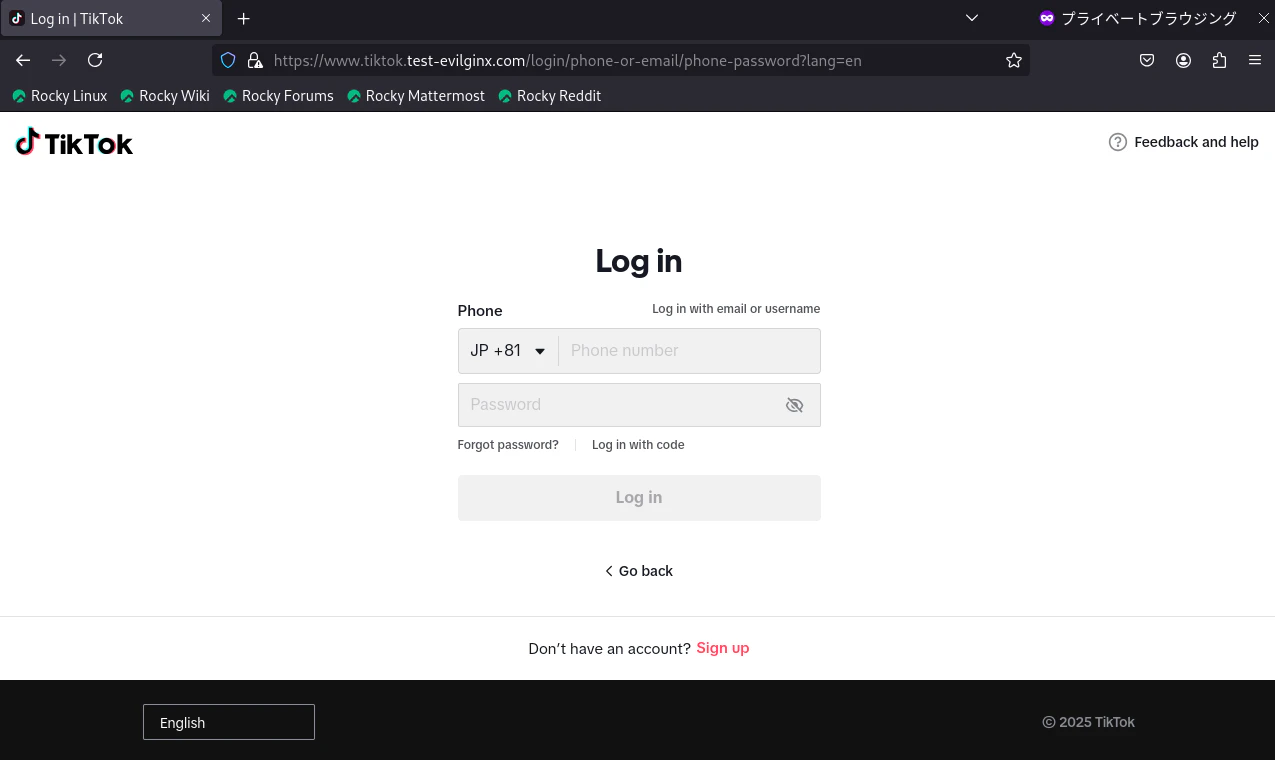Open Rocky Mattermost bookmark
Screen dimensions: 1275x760
416,96
